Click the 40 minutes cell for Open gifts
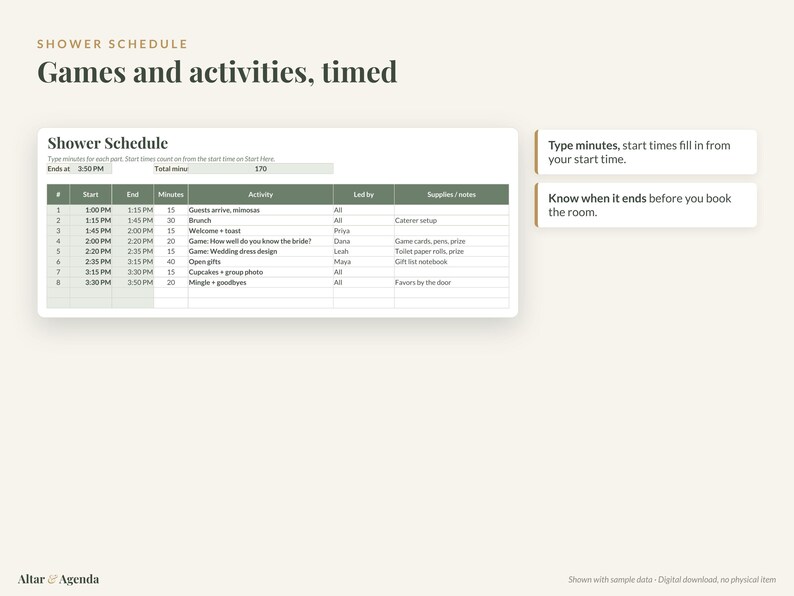The height and width of the screenshot is (596, 794). click(171, 262)
